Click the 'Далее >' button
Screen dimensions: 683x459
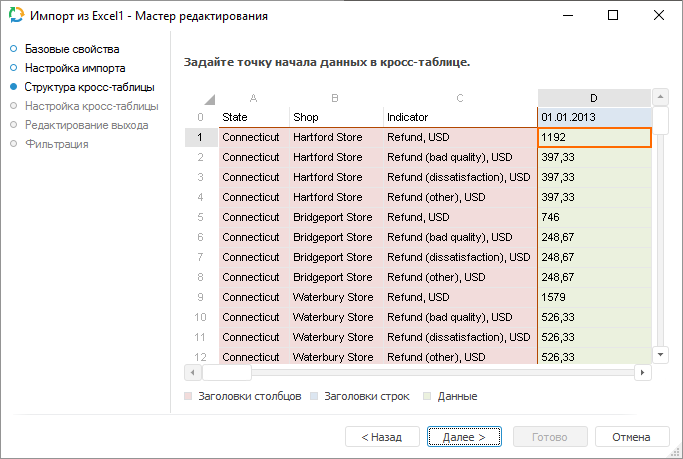tap(463, 437)
